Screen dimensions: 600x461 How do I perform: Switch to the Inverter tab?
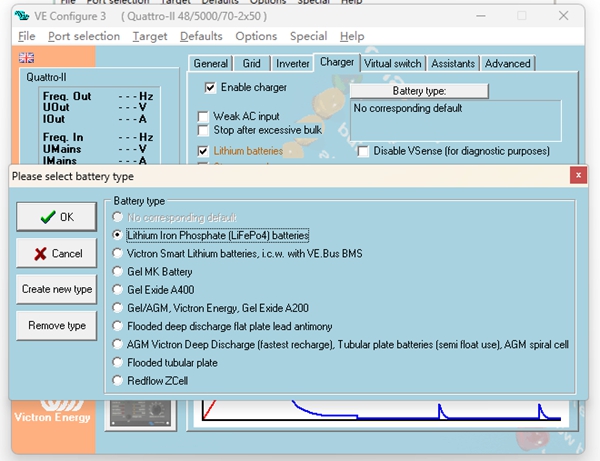point(292,64)
